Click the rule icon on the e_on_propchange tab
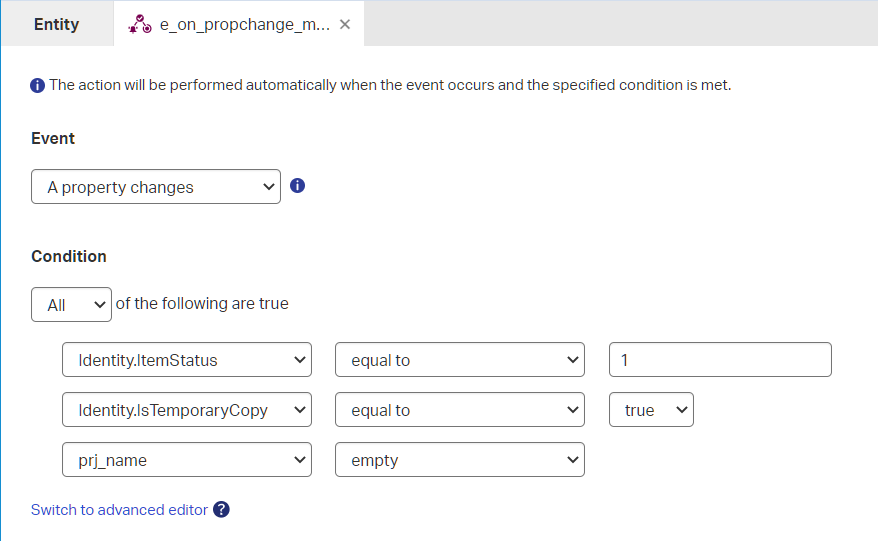Viewport: 878px width, 541px height. click(140, 25)
